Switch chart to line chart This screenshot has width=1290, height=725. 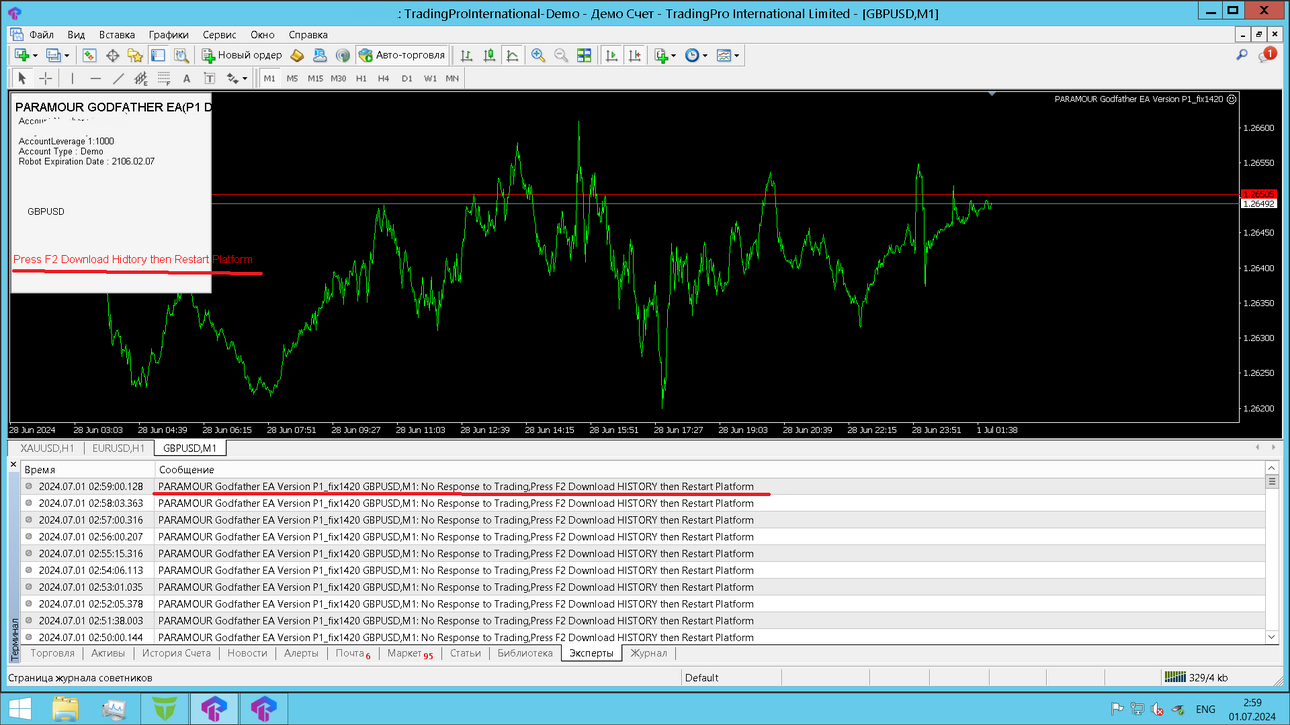point(512,56)
